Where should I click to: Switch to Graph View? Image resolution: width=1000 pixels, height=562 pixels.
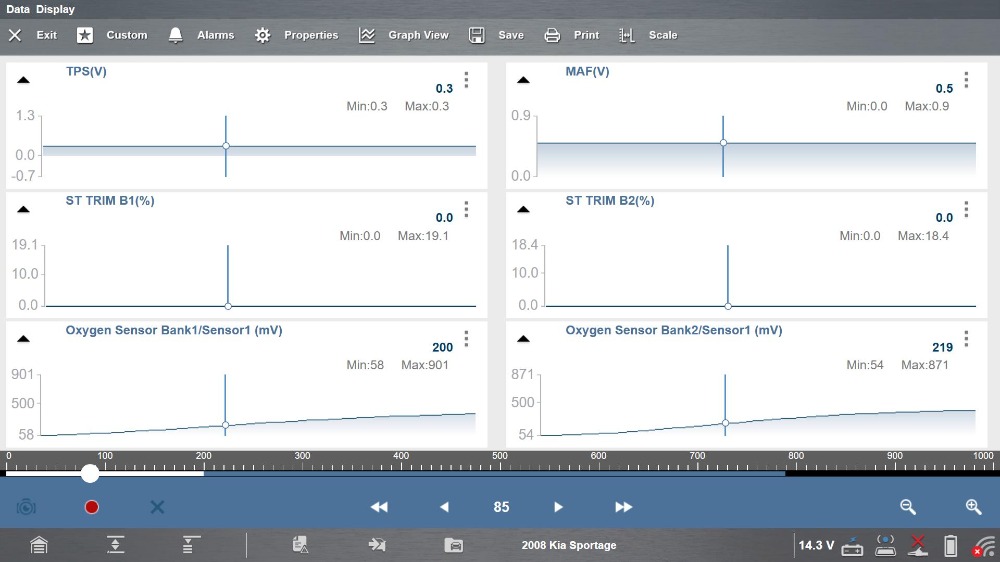coord(404,35)
